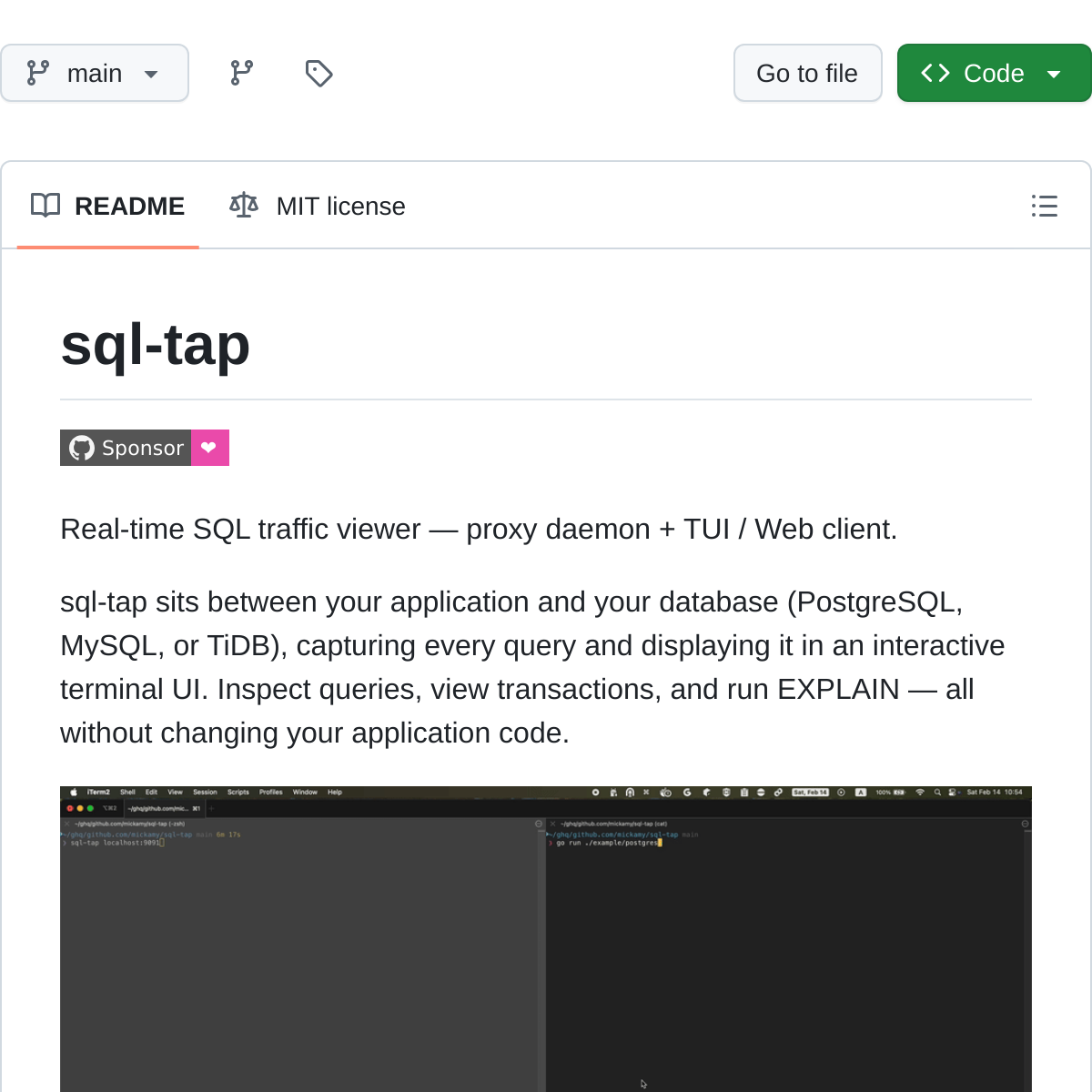
Task: Click the book icon beside README
Action: 45,206
